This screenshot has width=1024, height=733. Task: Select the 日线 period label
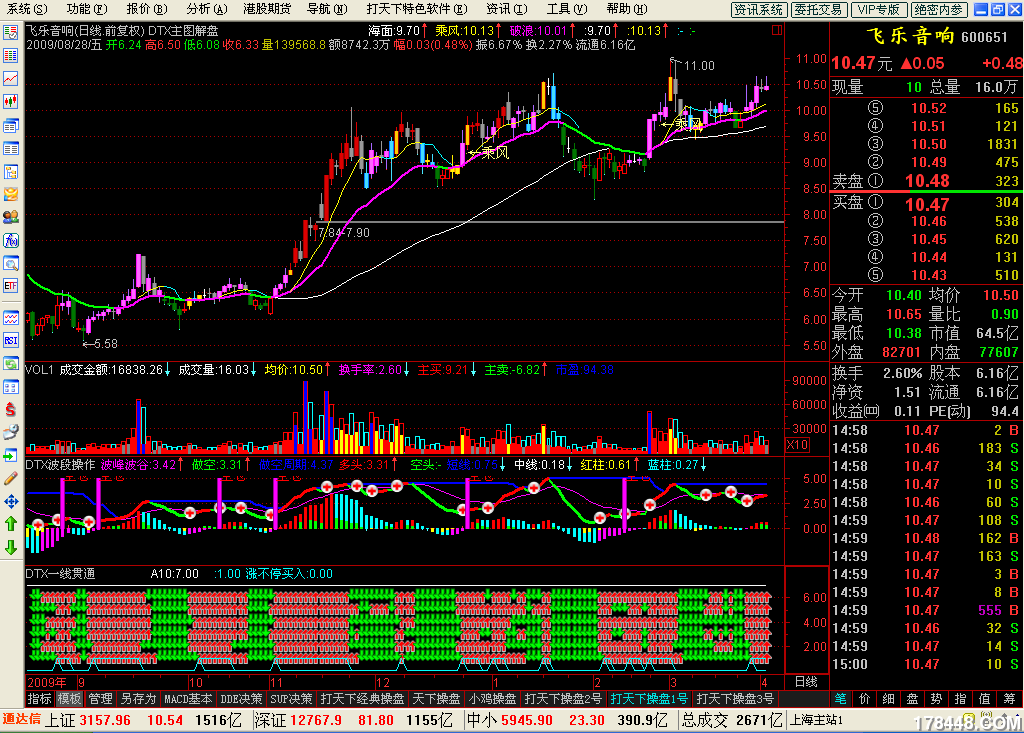[x=805, y=681]
